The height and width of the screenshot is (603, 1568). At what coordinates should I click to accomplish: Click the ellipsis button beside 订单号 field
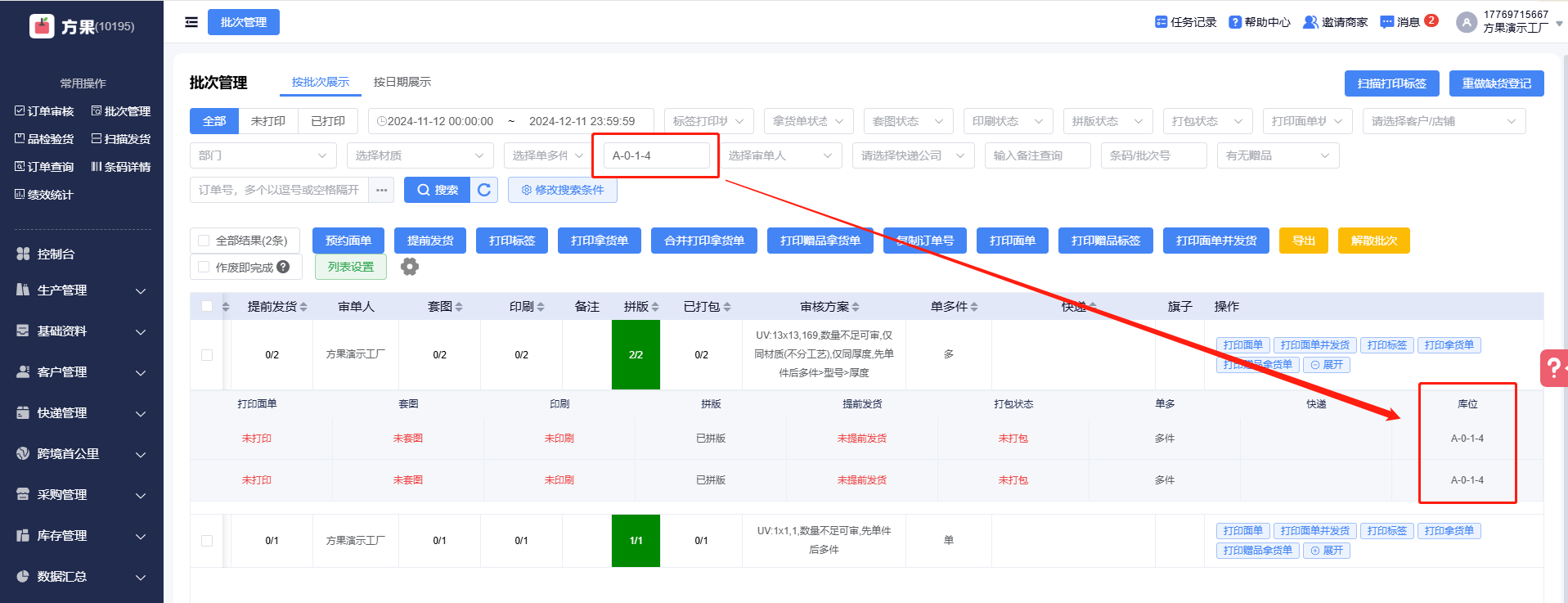pyautogui.click(x=382, y=190)
